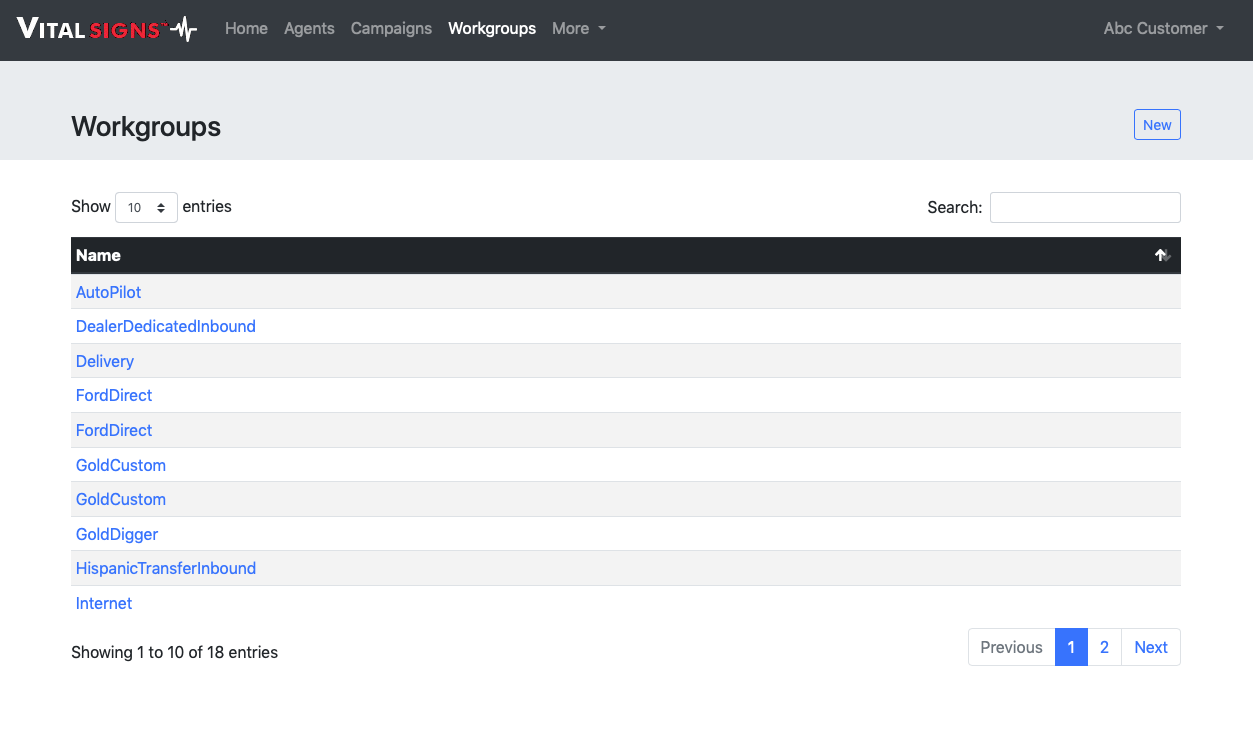Click the VitalSigns logo
1253x746 pixels.
(107, 29)
